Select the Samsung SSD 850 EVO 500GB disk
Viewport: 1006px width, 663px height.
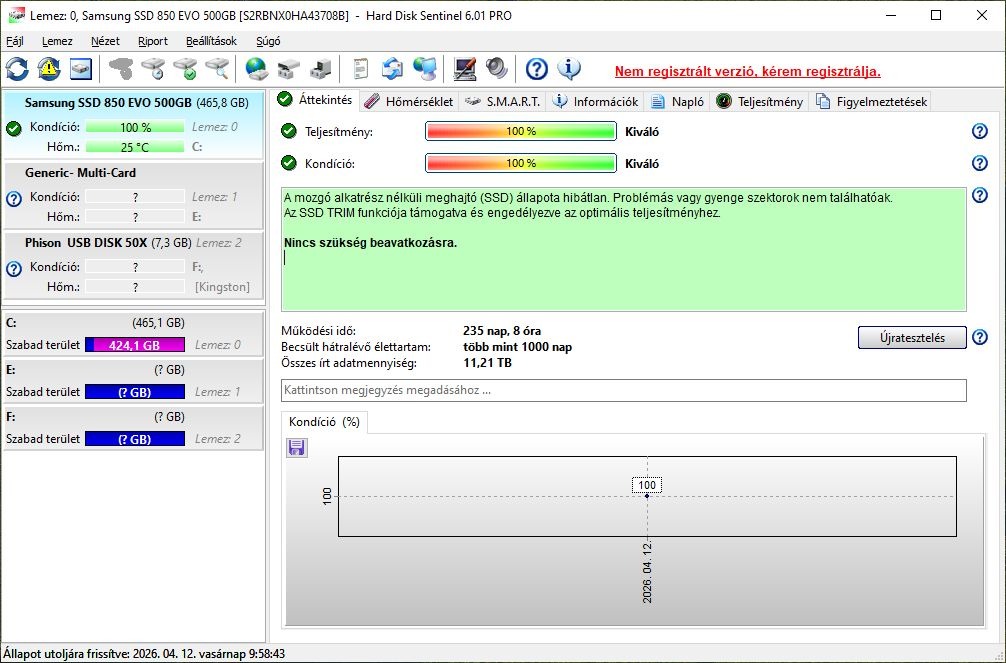[x=133, y=125]
